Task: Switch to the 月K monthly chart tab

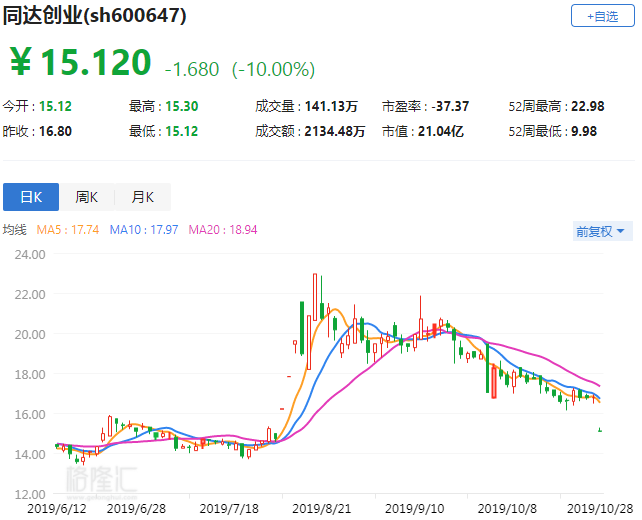Action: 142,197
